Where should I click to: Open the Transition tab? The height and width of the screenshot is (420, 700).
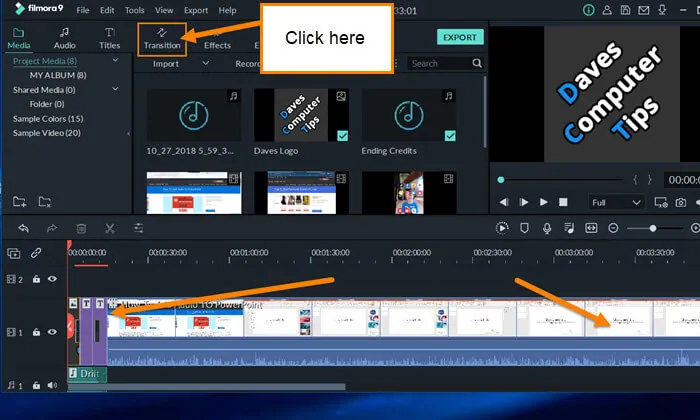click(162, 39)
